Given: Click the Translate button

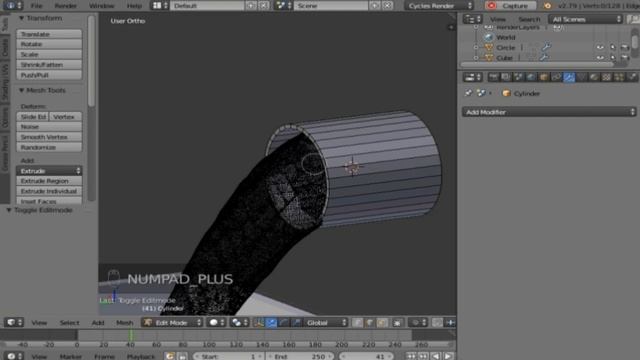Looking at the screenshot, I should point(49,34).
